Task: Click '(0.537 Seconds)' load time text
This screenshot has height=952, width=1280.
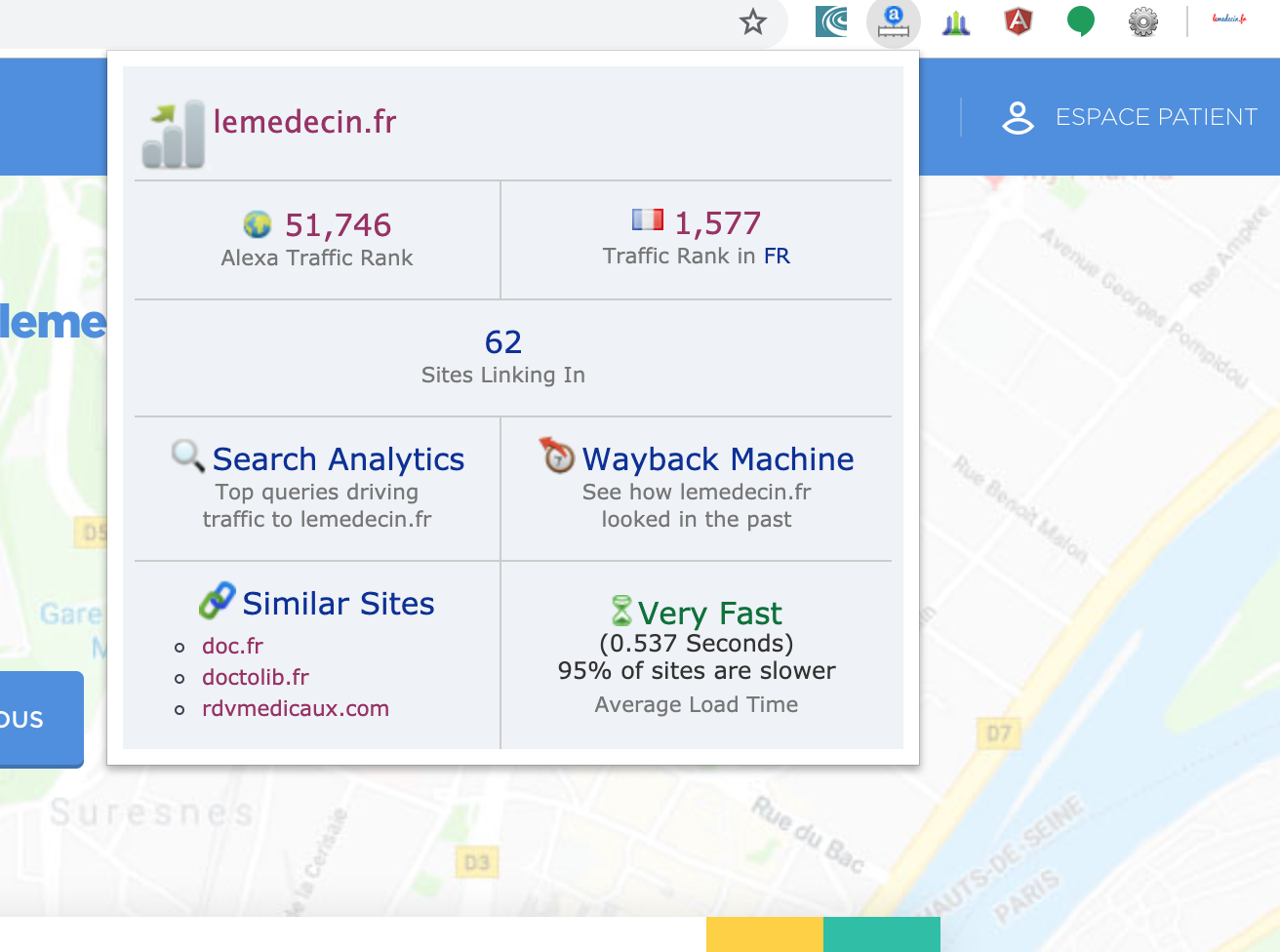Action: (697, 644)
